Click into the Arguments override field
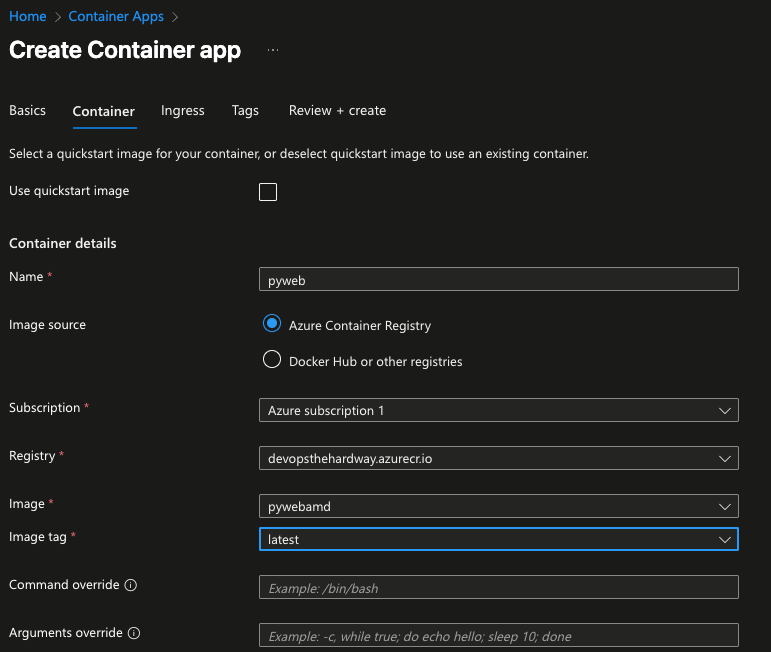 point(498,636)
